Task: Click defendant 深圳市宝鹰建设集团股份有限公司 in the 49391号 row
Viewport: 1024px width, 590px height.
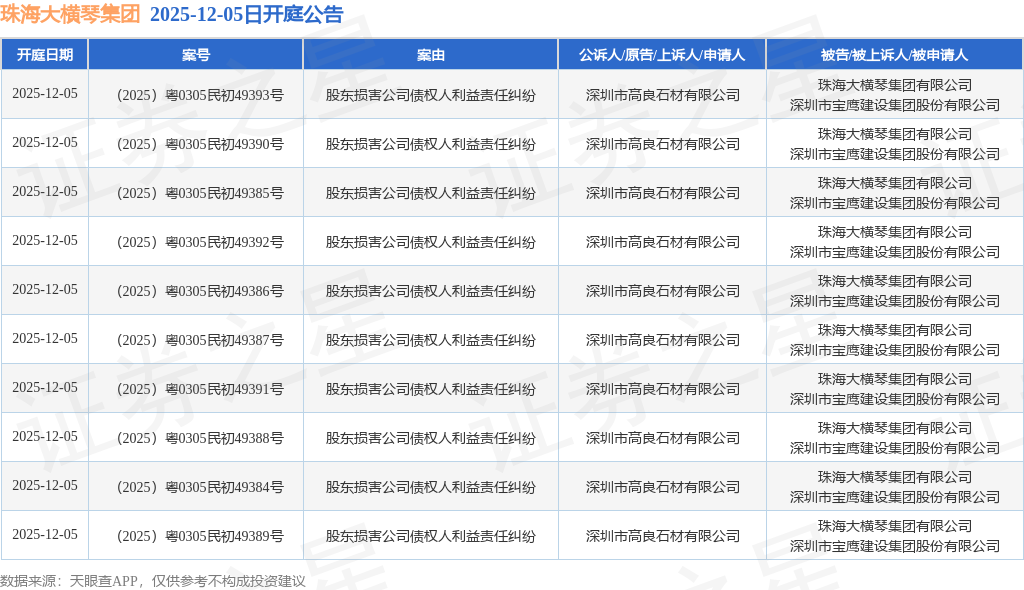Action: pyautogui.click(x=895, y=399)
